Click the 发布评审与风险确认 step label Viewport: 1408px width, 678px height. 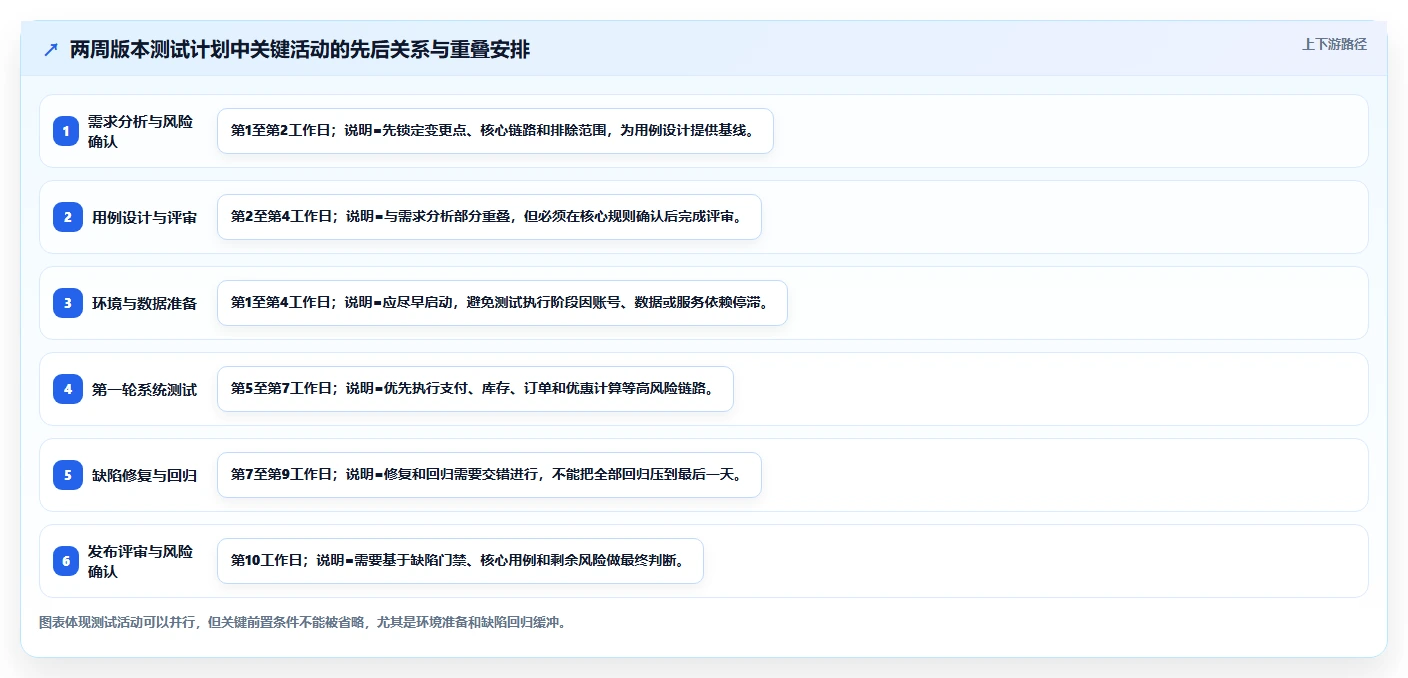pyautogui.click(x=141, y=561)
